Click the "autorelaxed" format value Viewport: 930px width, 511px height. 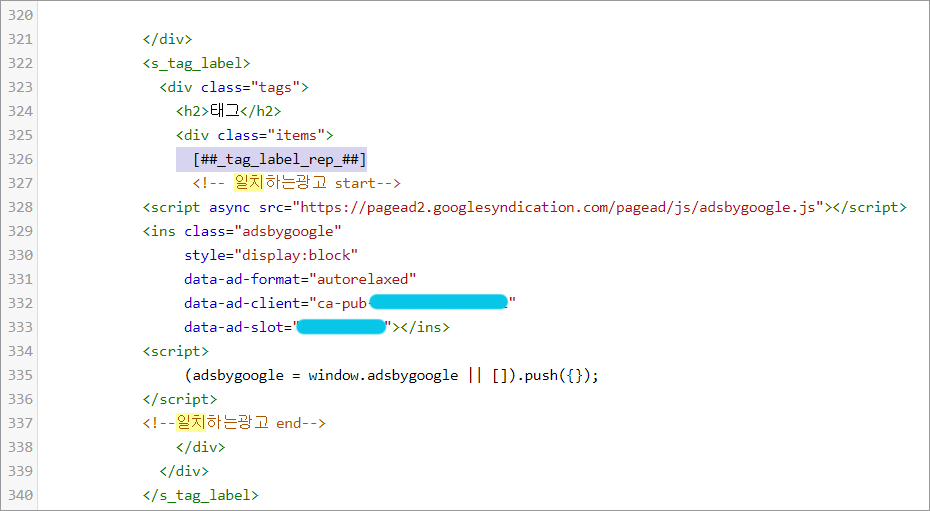[363, 279]
